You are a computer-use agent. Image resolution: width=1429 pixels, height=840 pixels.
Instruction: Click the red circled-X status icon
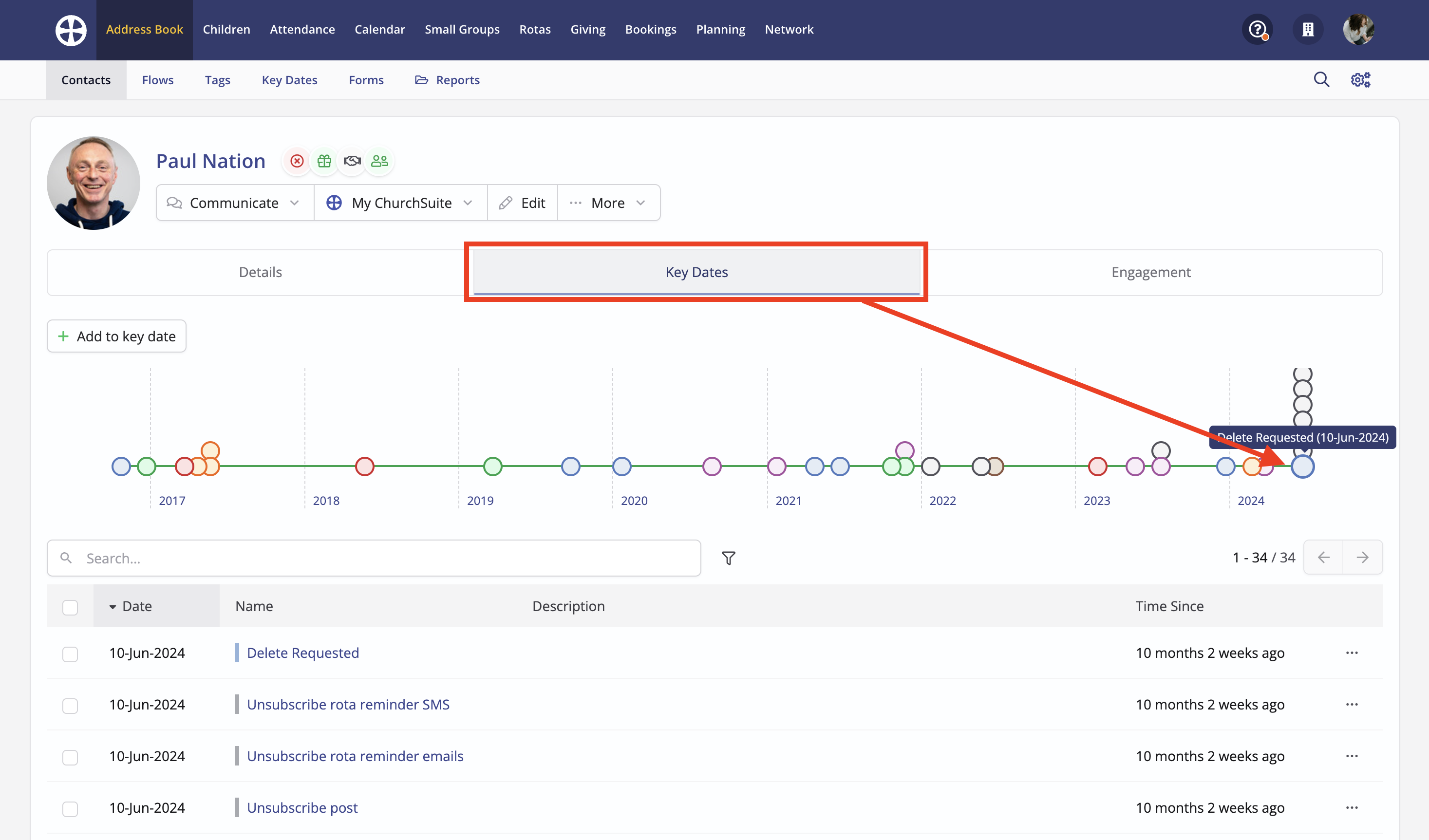(x=297, y=161)
